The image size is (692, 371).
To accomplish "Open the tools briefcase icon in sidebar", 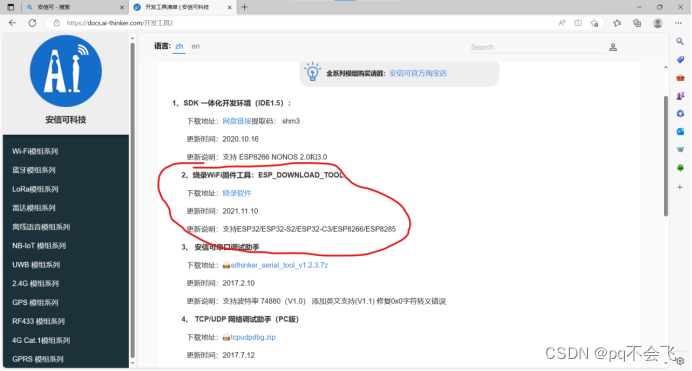I will coord(680,78).
